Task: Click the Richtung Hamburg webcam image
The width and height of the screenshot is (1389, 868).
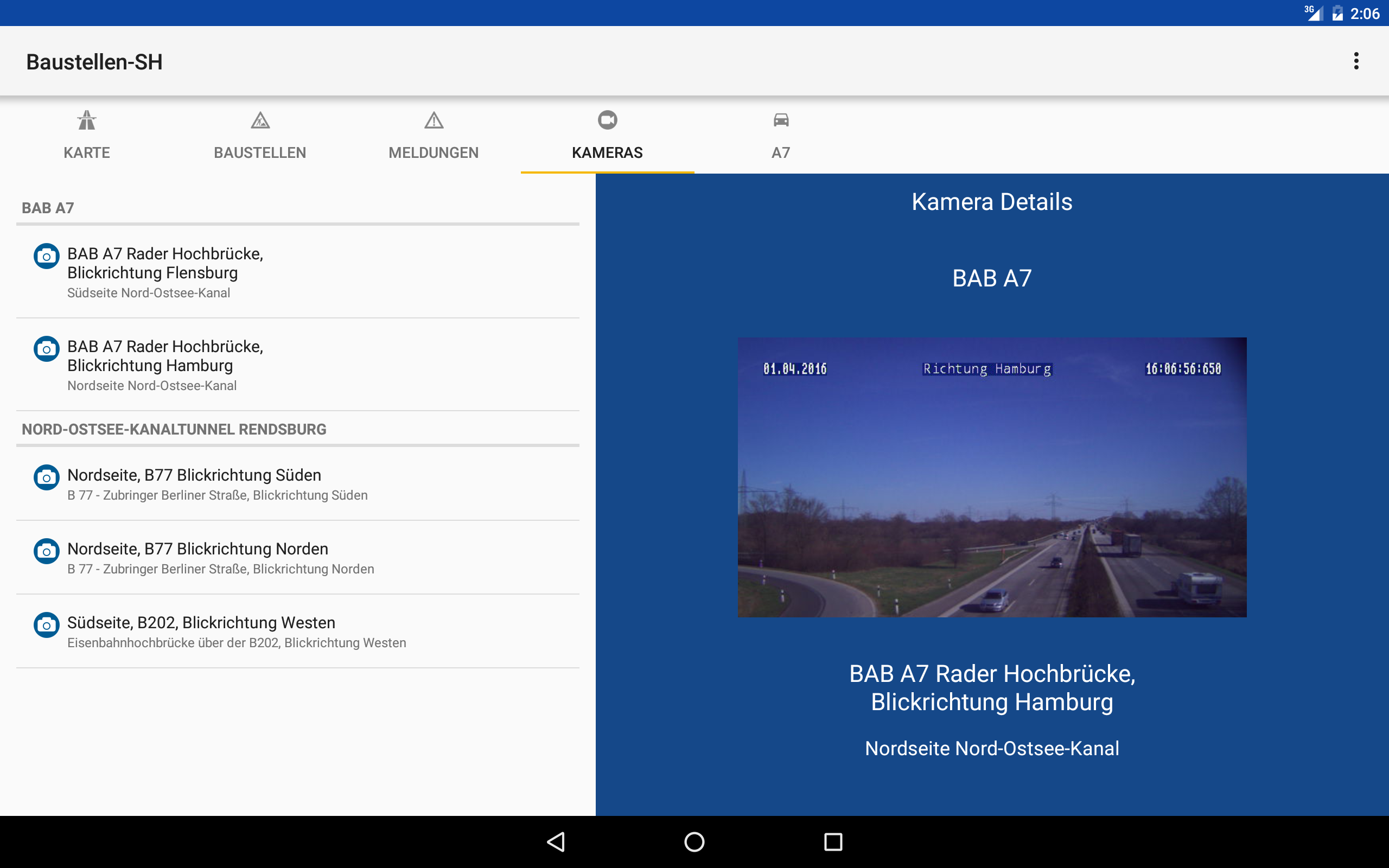Action: 992,477
